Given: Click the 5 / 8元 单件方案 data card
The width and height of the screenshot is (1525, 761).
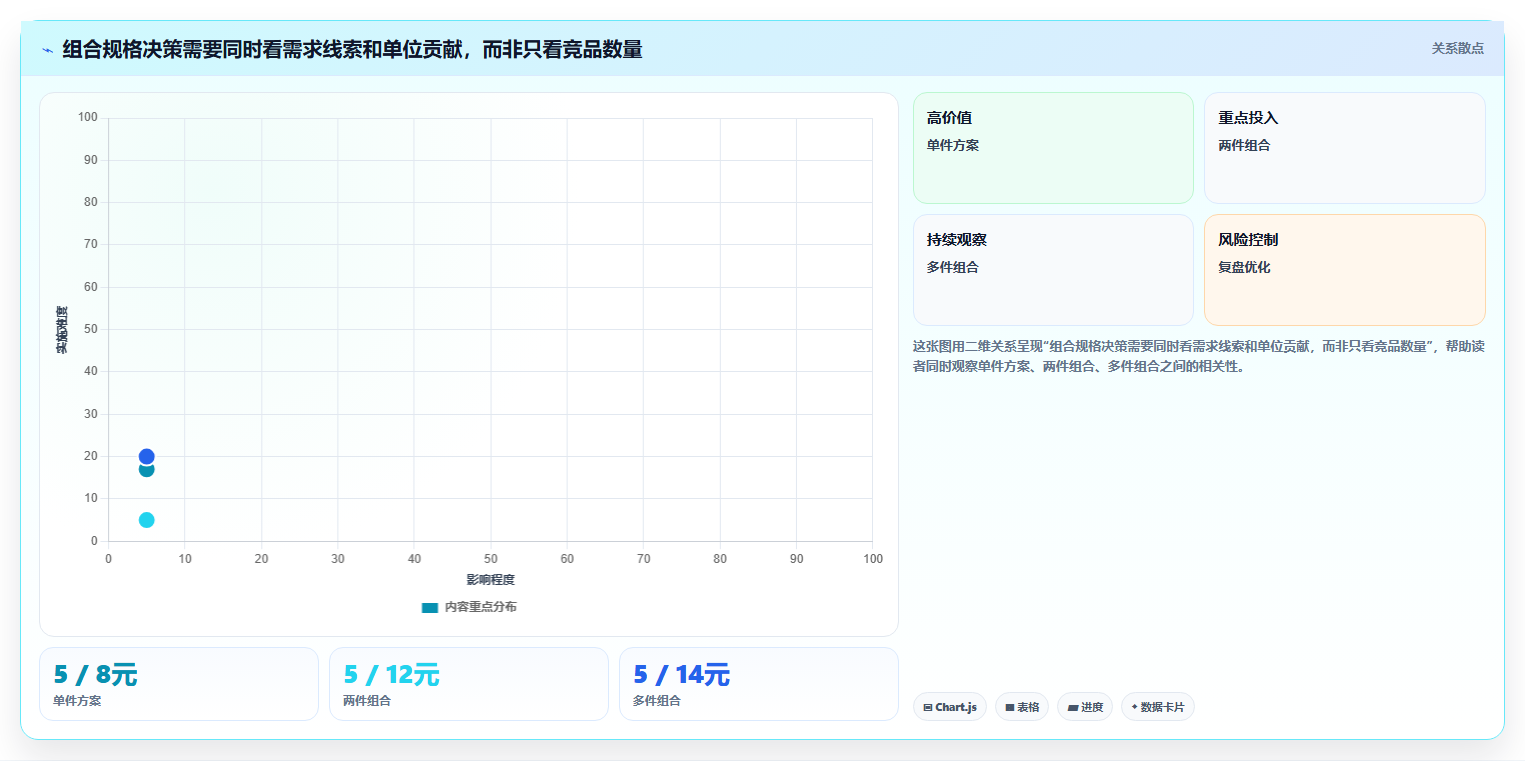Looking at the screenshot, I should point(179,684).
